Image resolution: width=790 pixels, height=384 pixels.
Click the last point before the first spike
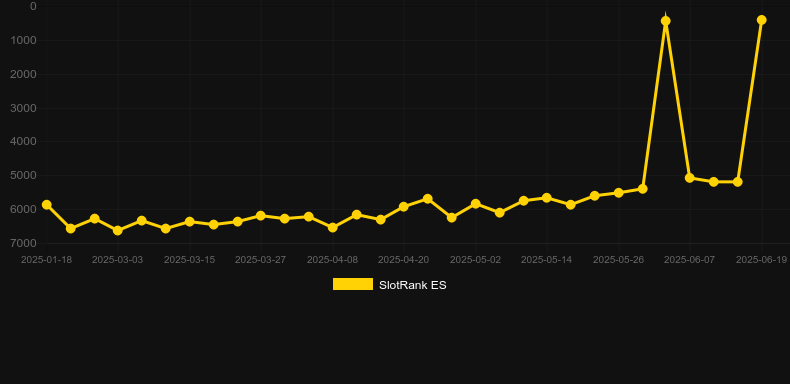[x=642, y=188]
